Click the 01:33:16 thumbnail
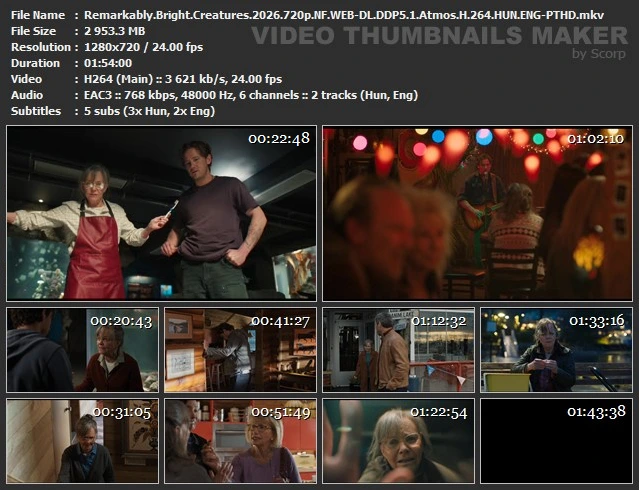This screenshot has height=490, width=639. [557, 350]
